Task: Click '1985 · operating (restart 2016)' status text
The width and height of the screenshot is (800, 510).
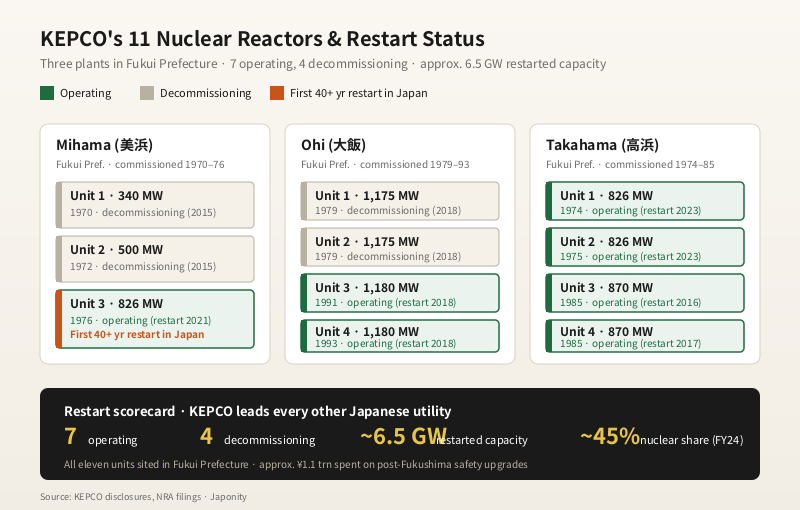Action: 631,302
